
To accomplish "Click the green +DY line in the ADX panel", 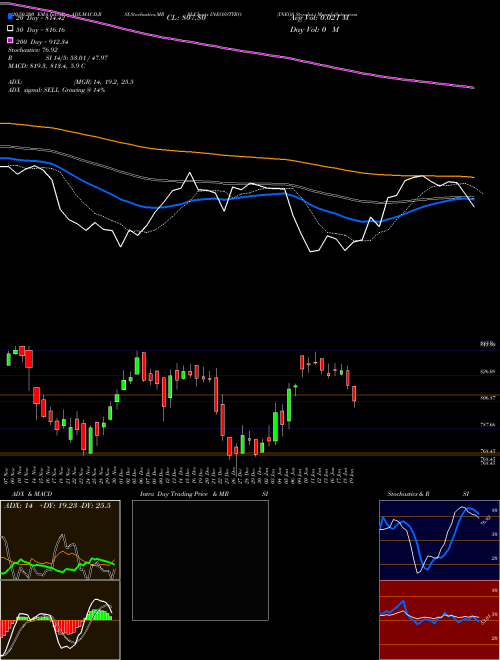I will pyautogui.click(x=59, y=565).
